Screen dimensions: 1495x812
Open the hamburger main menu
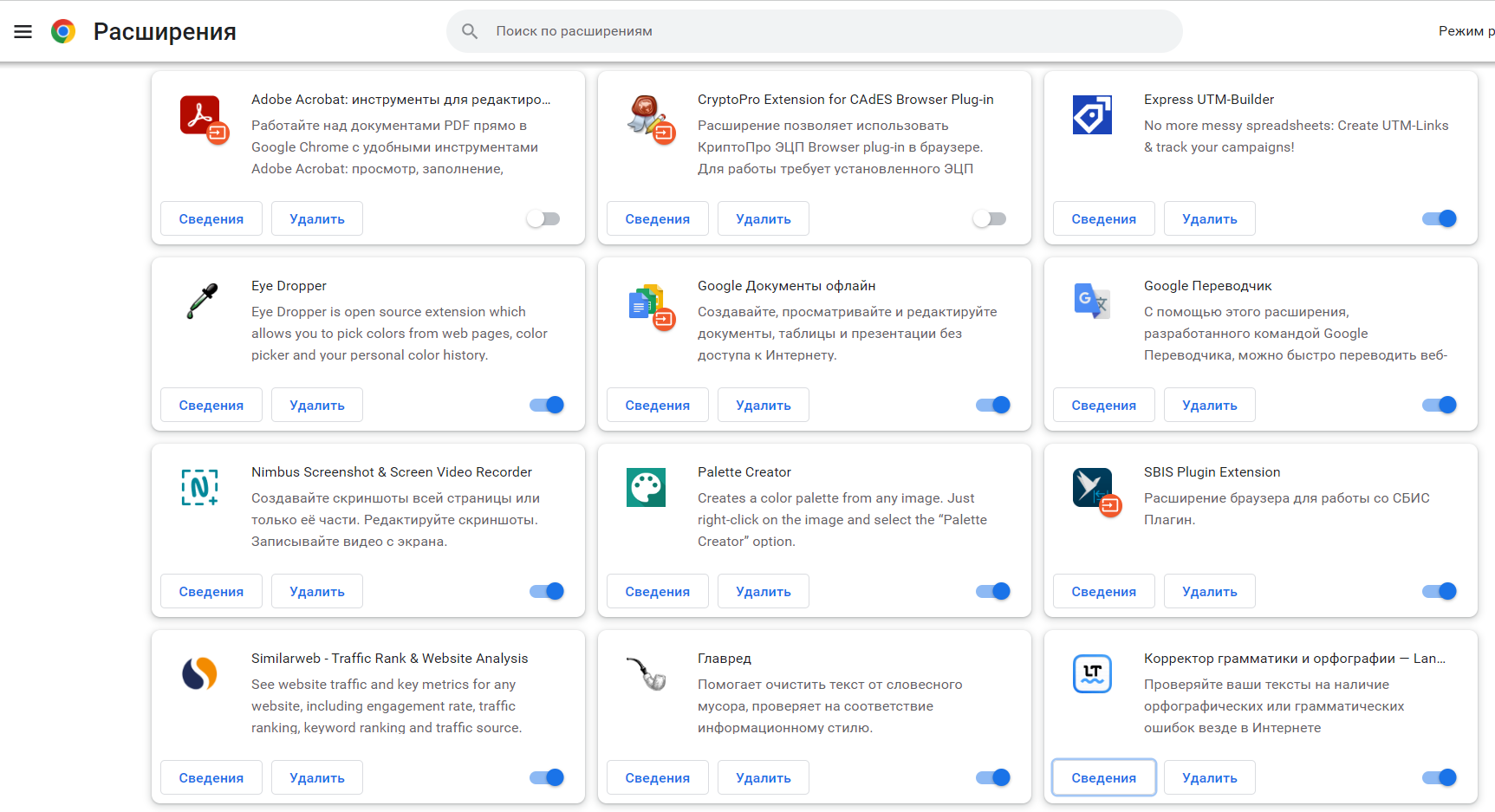(23, 31)
